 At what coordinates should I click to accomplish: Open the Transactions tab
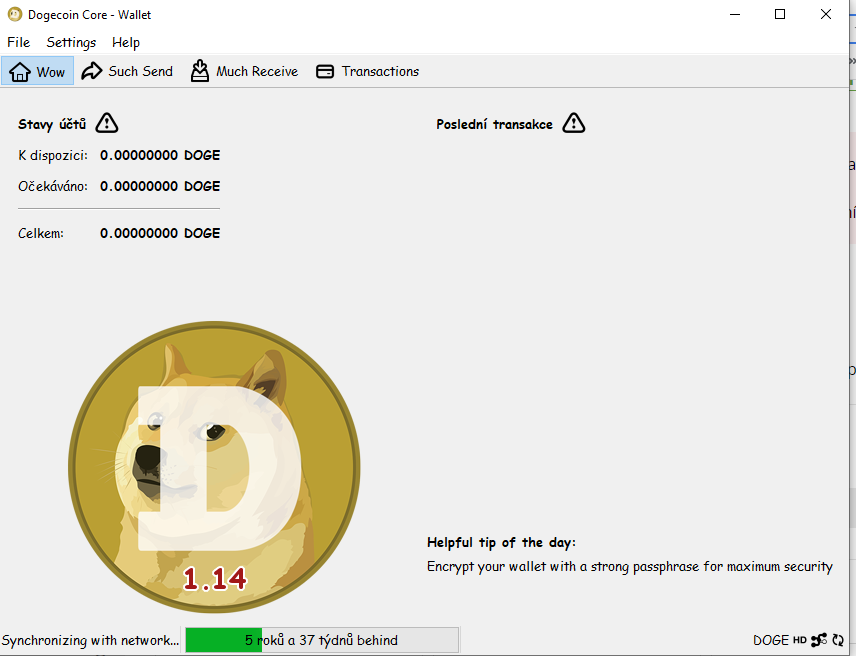coord(367,71)
